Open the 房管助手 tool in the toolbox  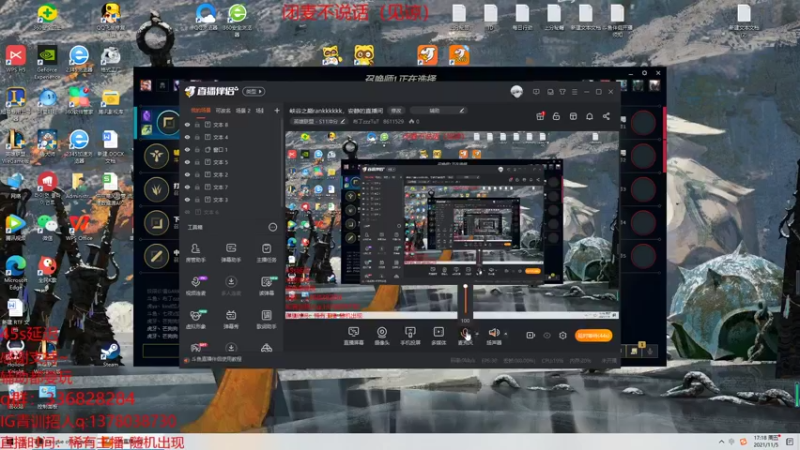tap(195, 253)
